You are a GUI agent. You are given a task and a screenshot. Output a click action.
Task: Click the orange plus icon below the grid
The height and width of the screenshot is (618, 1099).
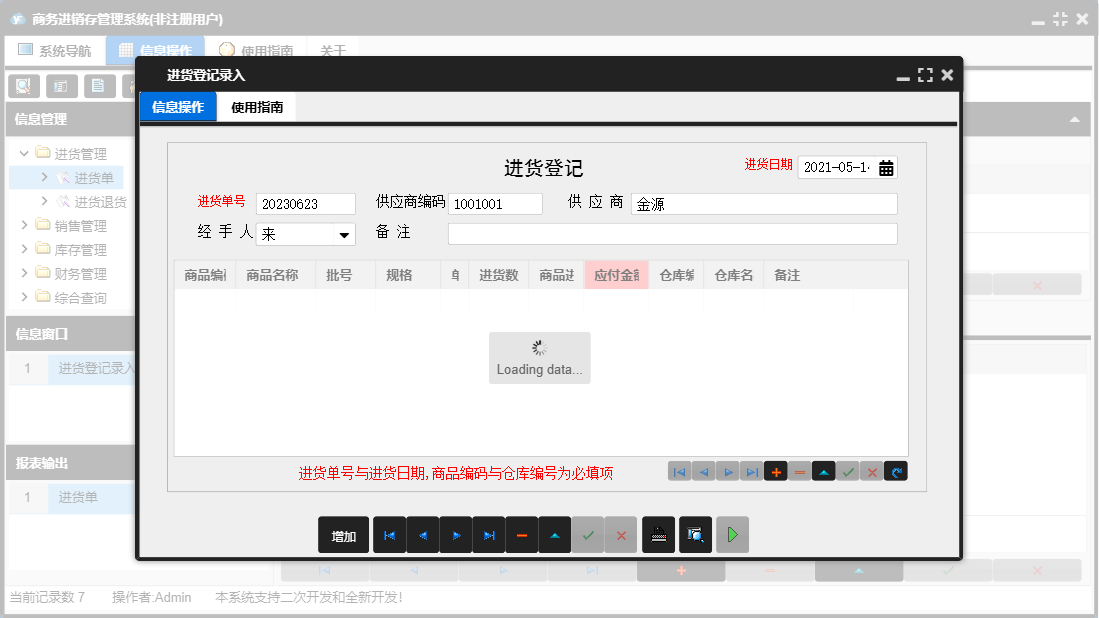(776, 470)
